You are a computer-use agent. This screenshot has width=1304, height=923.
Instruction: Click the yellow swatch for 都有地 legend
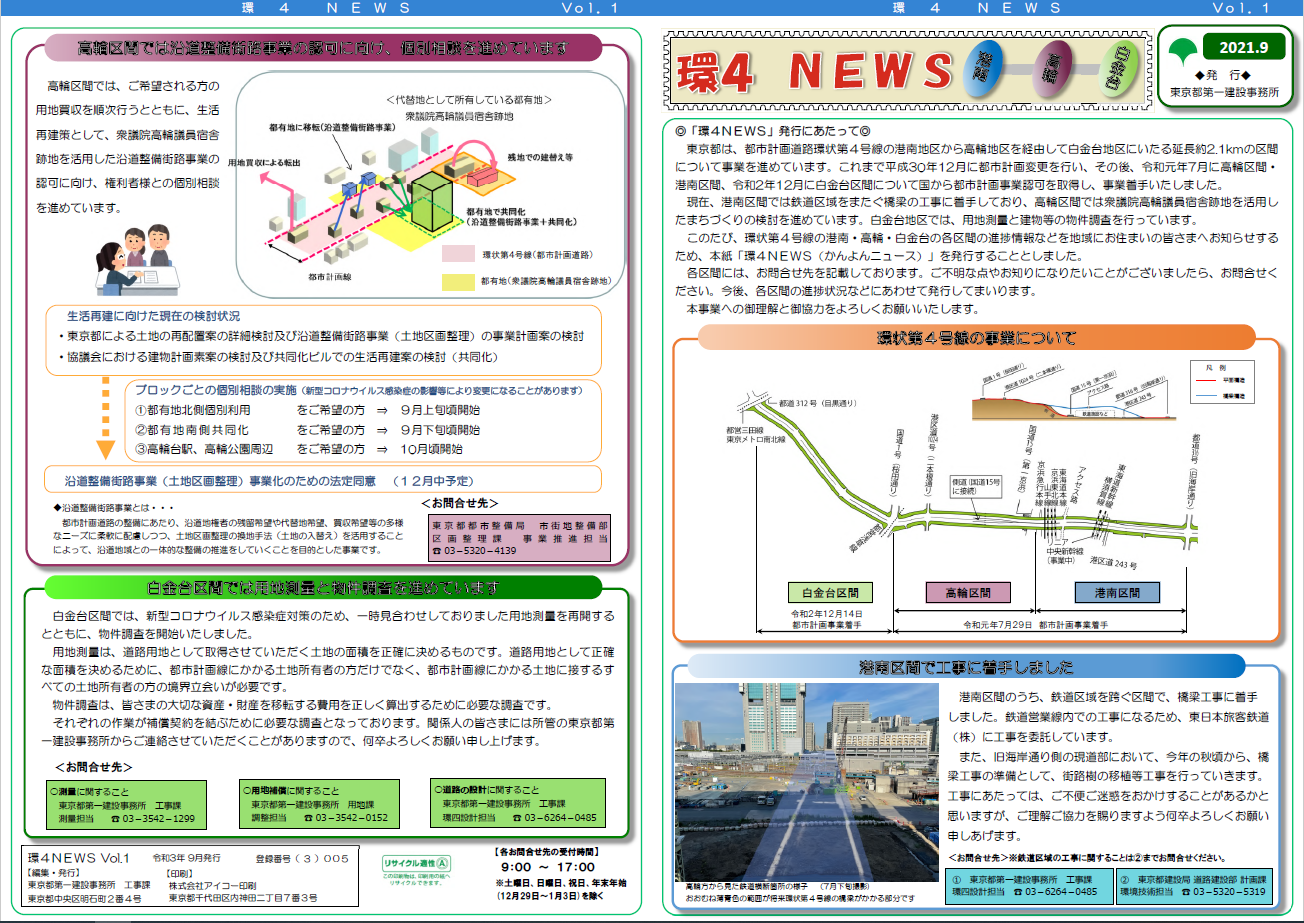(x=458, y=282)
